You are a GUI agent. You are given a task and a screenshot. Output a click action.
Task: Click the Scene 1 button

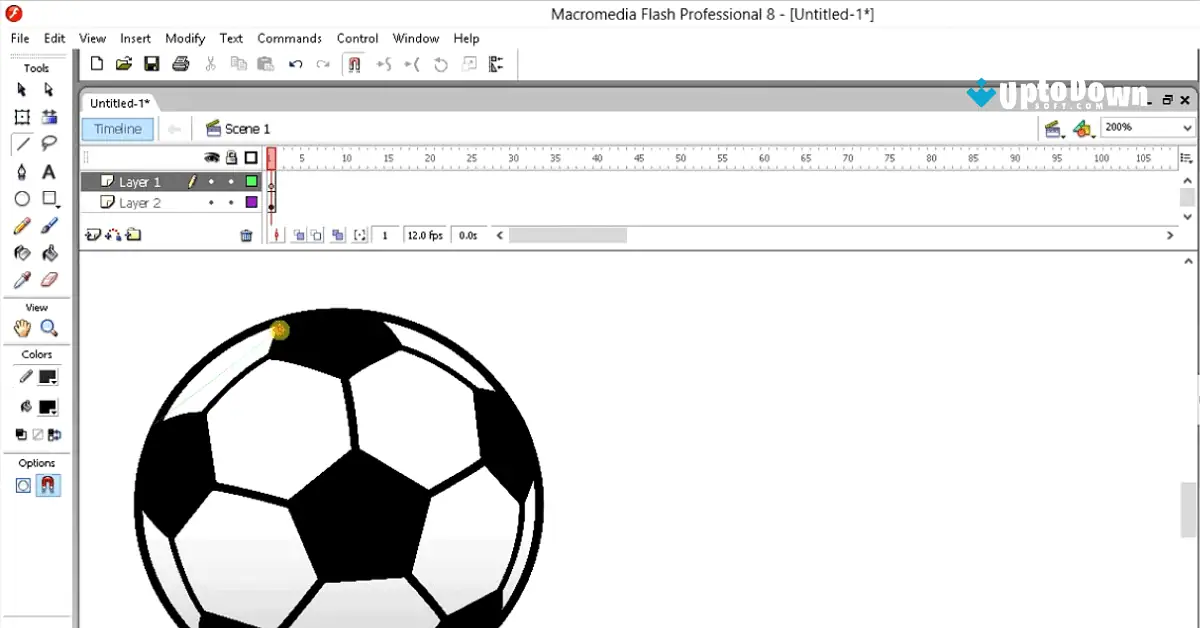[238, 128]
